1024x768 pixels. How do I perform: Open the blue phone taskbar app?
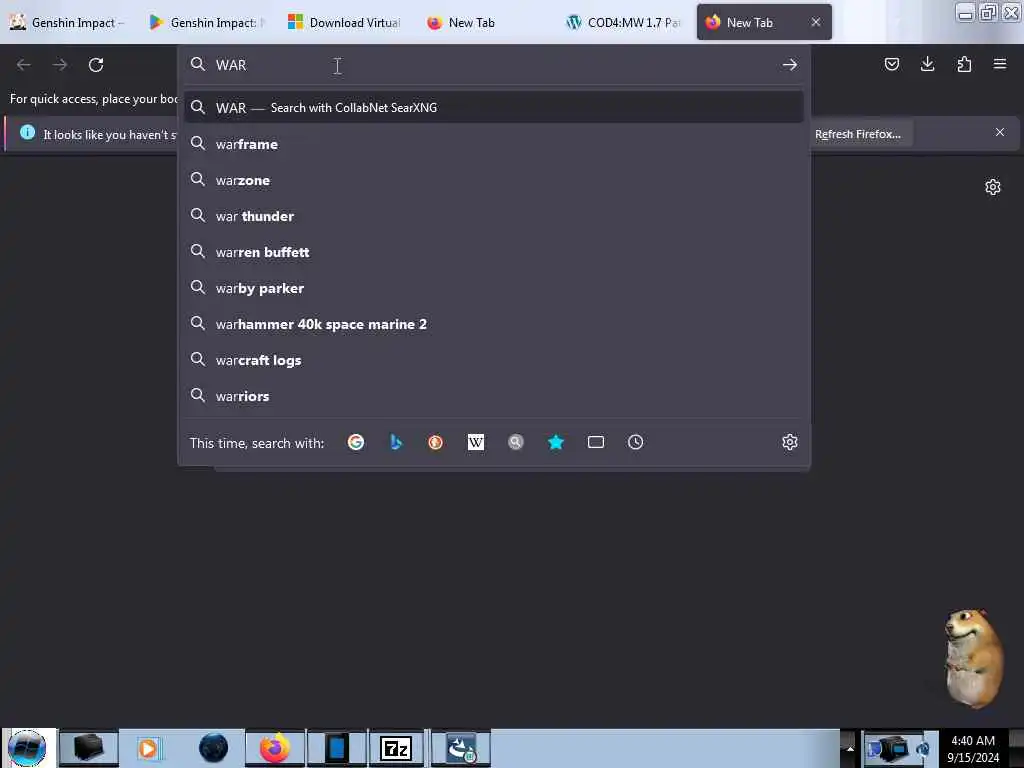click(x=337, y=748)
